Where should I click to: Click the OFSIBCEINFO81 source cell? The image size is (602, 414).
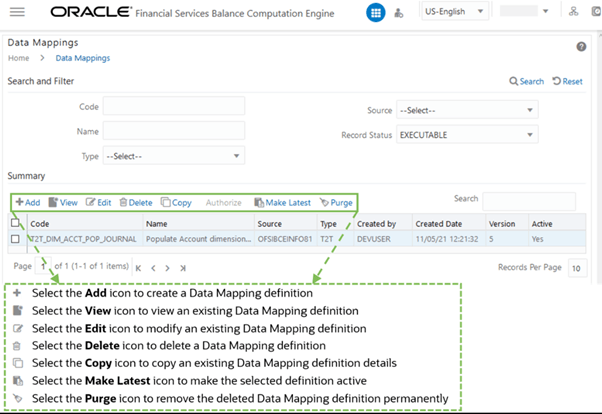[285, 239]
